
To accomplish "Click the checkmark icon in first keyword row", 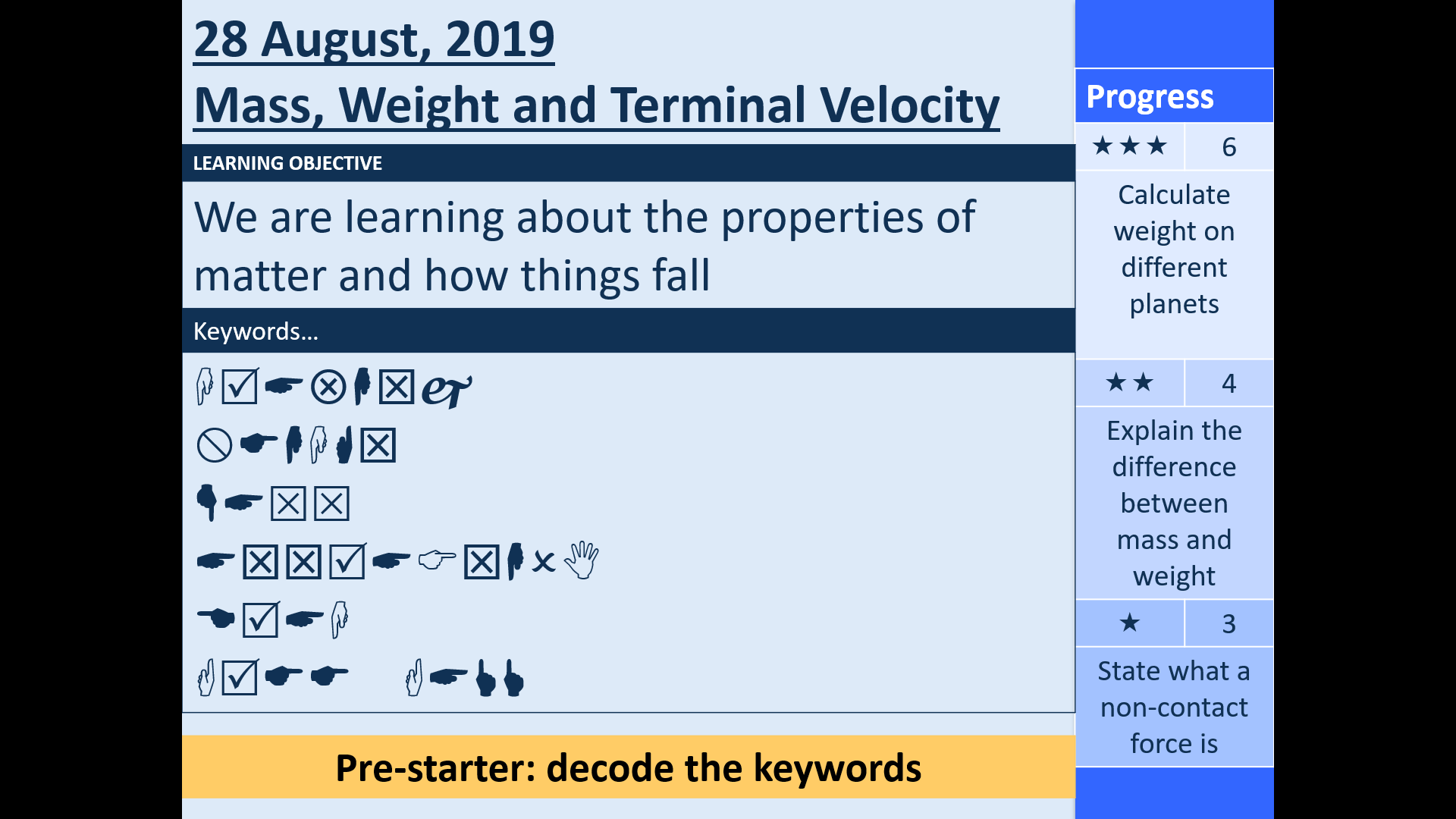I will pyautogui.click(x=240, y=387).
